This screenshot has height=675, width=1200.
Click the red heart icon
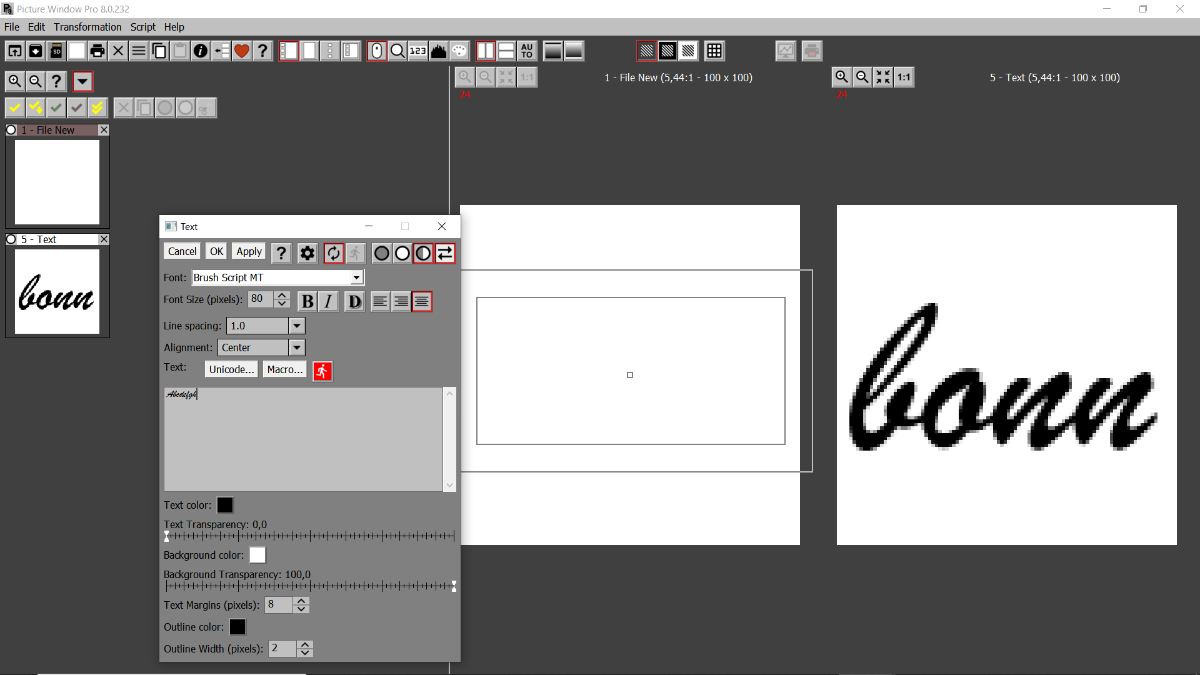pyautogui.click(x=241, y=51)
